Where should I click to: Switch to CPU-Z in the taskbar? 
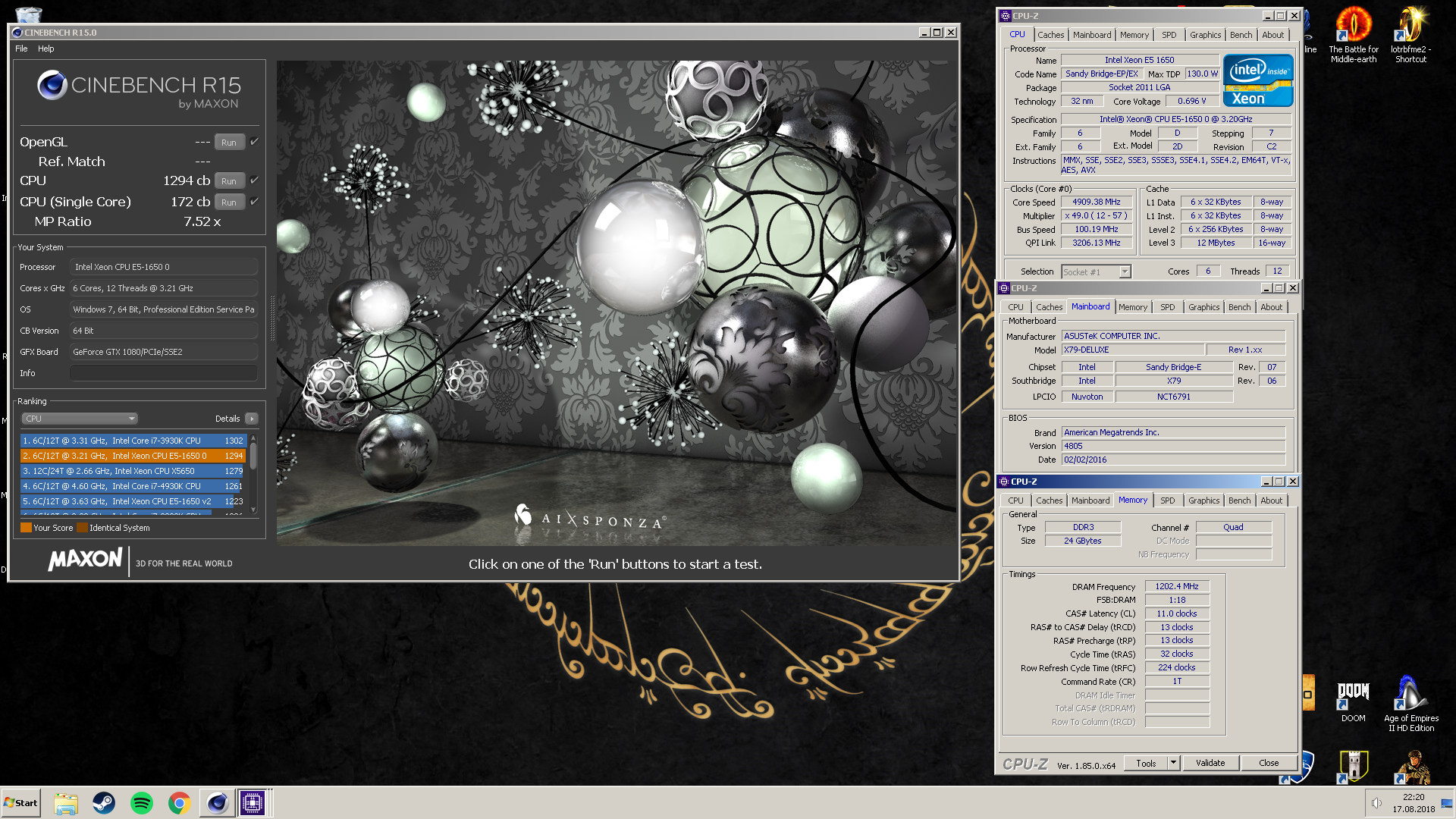point(253,803)
